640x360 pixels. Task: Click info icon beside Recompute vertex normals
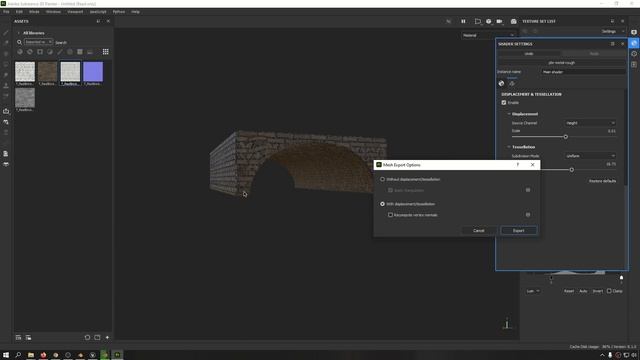(528, 215)
